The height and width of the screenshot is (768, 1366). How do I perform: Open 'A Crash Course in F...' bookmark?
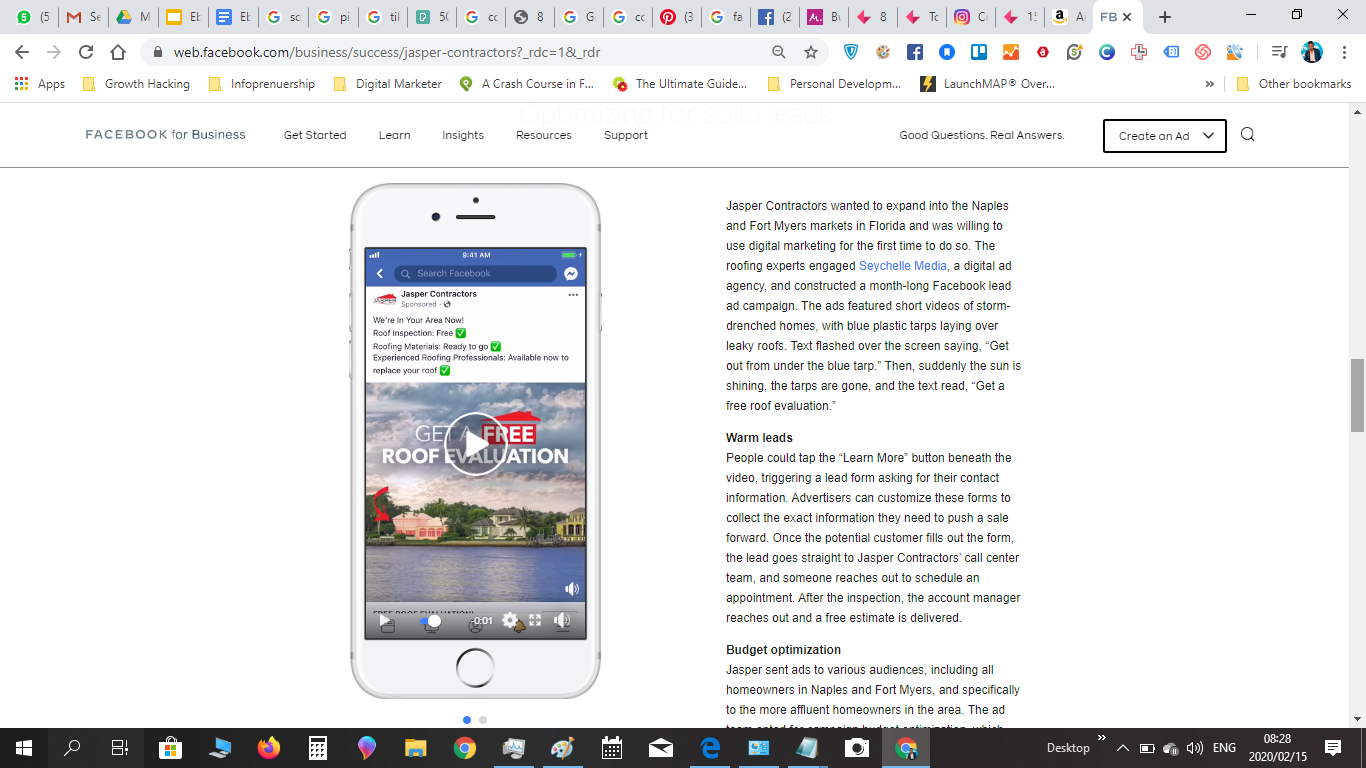click(526, 84)
